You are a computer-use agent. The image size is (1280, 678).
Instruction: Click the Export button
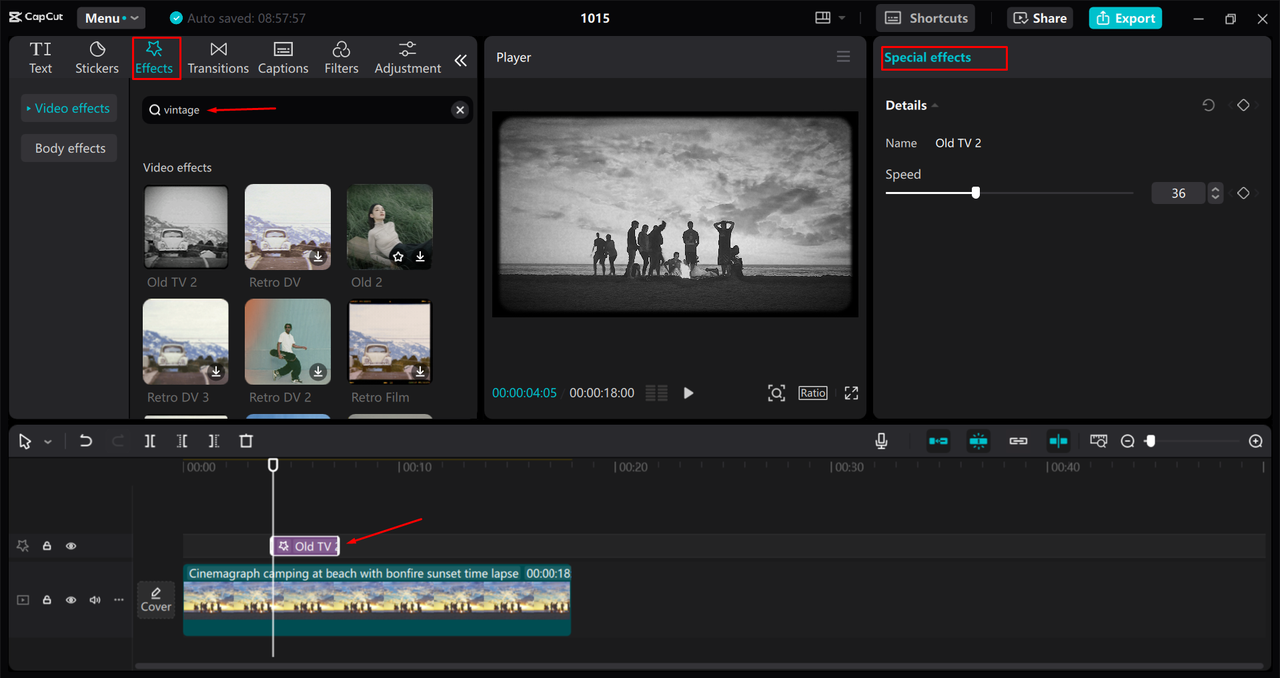(x=1124, y=18)
